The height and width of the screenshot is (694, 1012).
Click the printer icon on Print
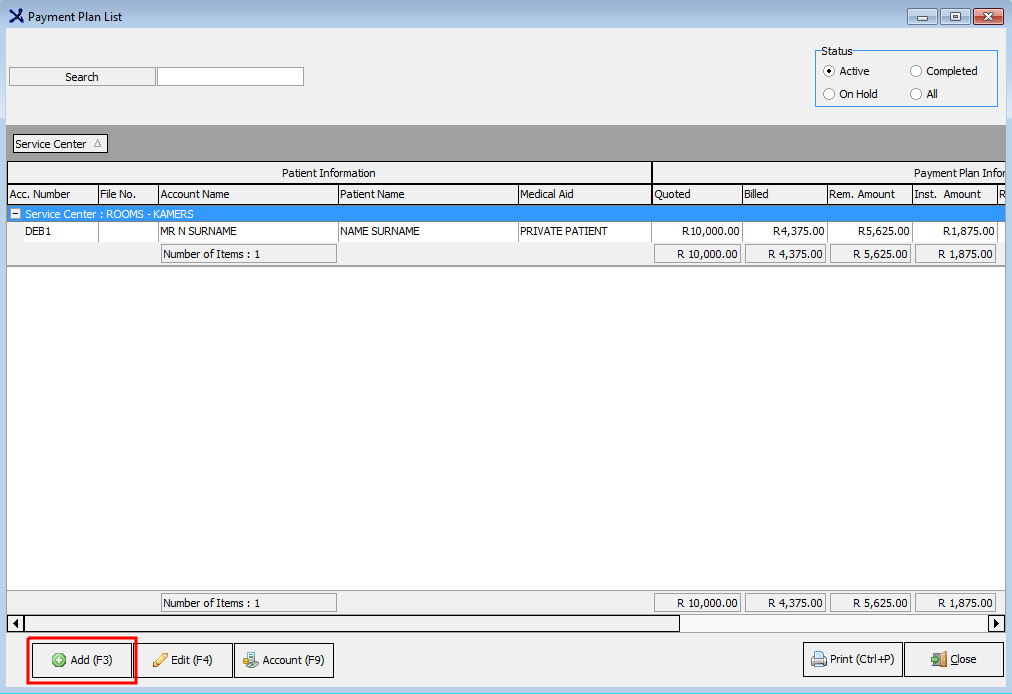pos(818,659)
